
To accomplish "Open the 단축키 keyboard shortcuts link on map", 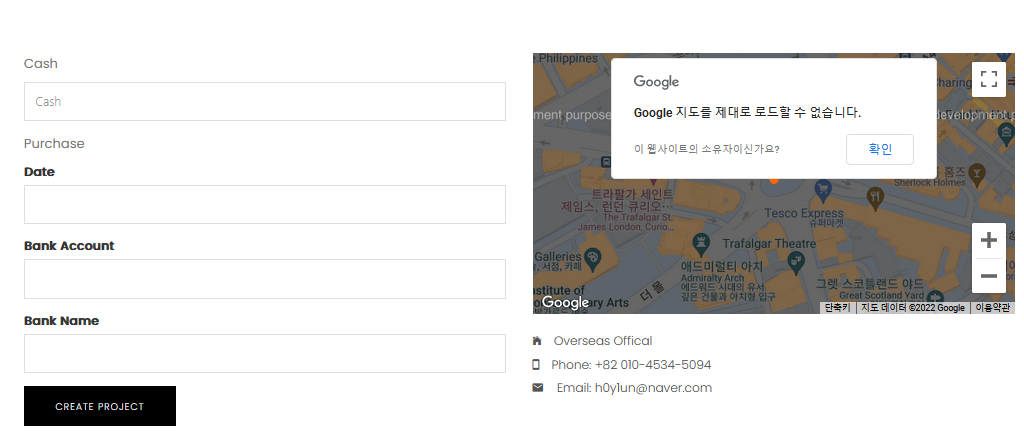I will [837, 307].
